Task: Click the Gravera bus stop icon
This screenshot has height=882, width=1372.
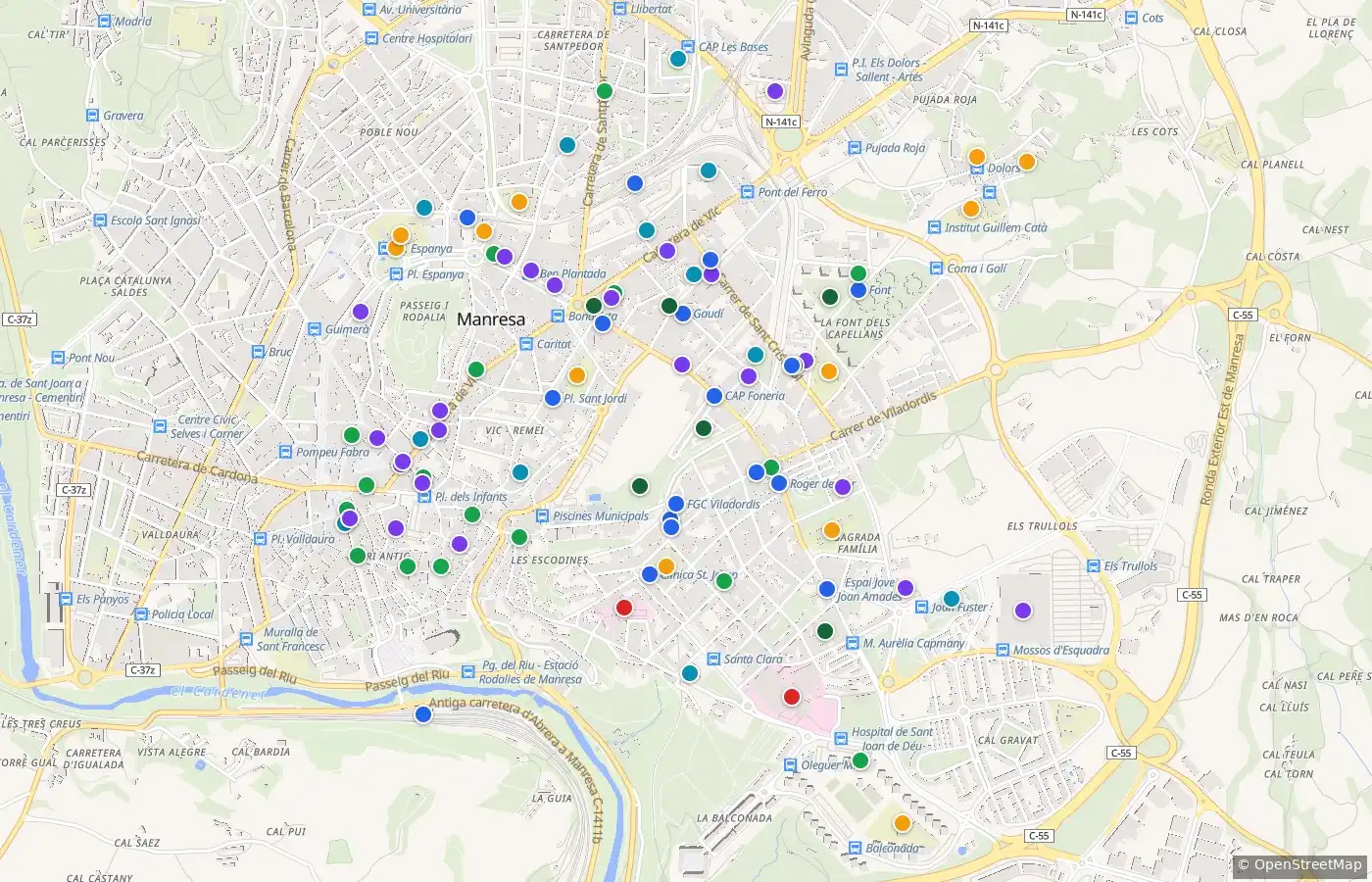Action: pos(93,116)
